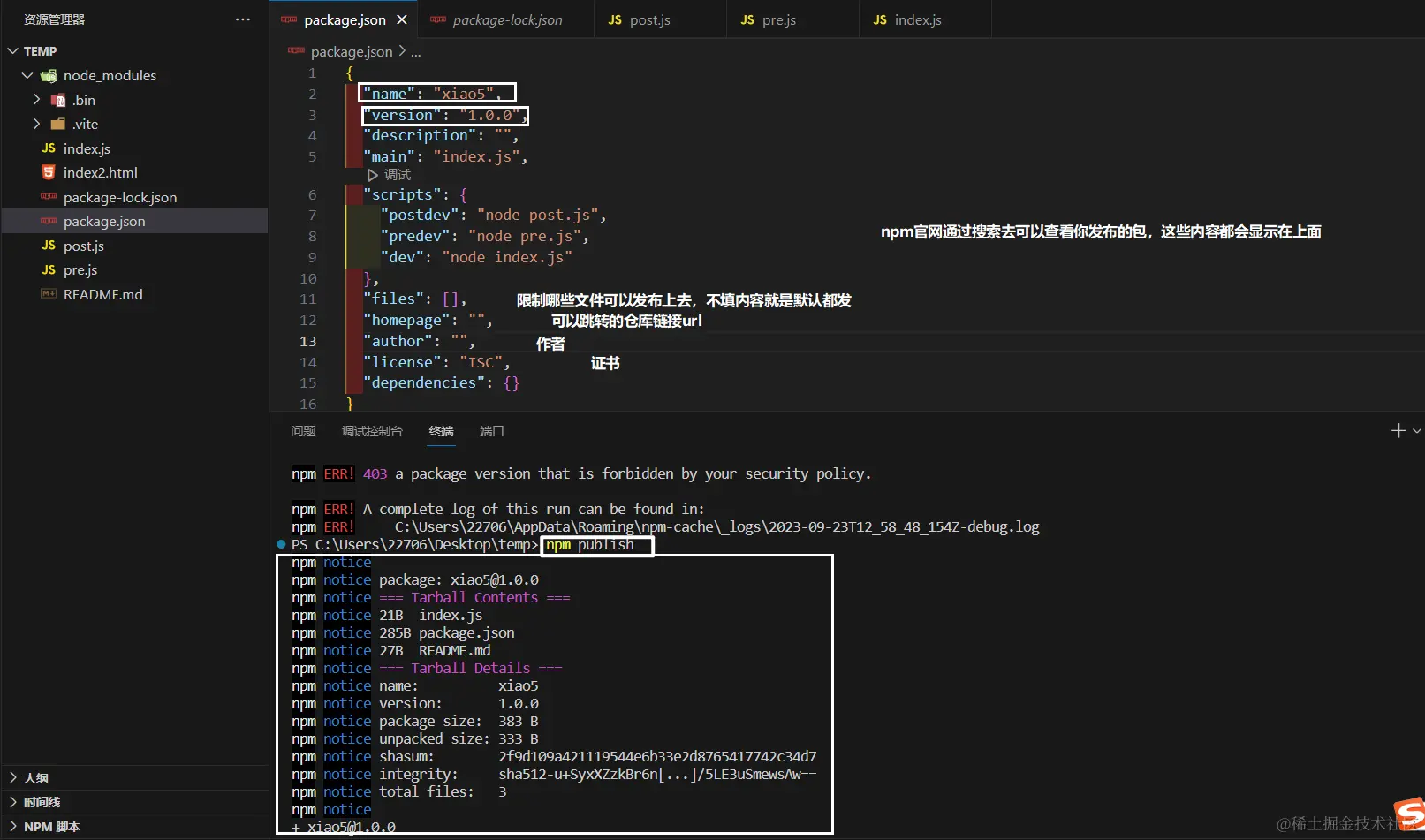The image size is (1425, 840).
Task: Click line number 13 in the editor gutter
Action: [307, 341]
